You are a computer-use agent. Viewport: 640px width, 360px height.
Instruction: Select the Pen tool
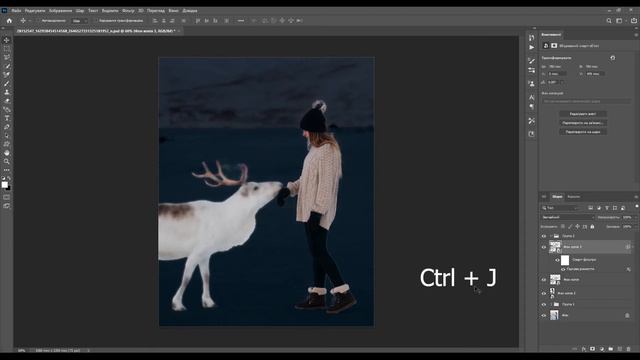coord(7,127)
